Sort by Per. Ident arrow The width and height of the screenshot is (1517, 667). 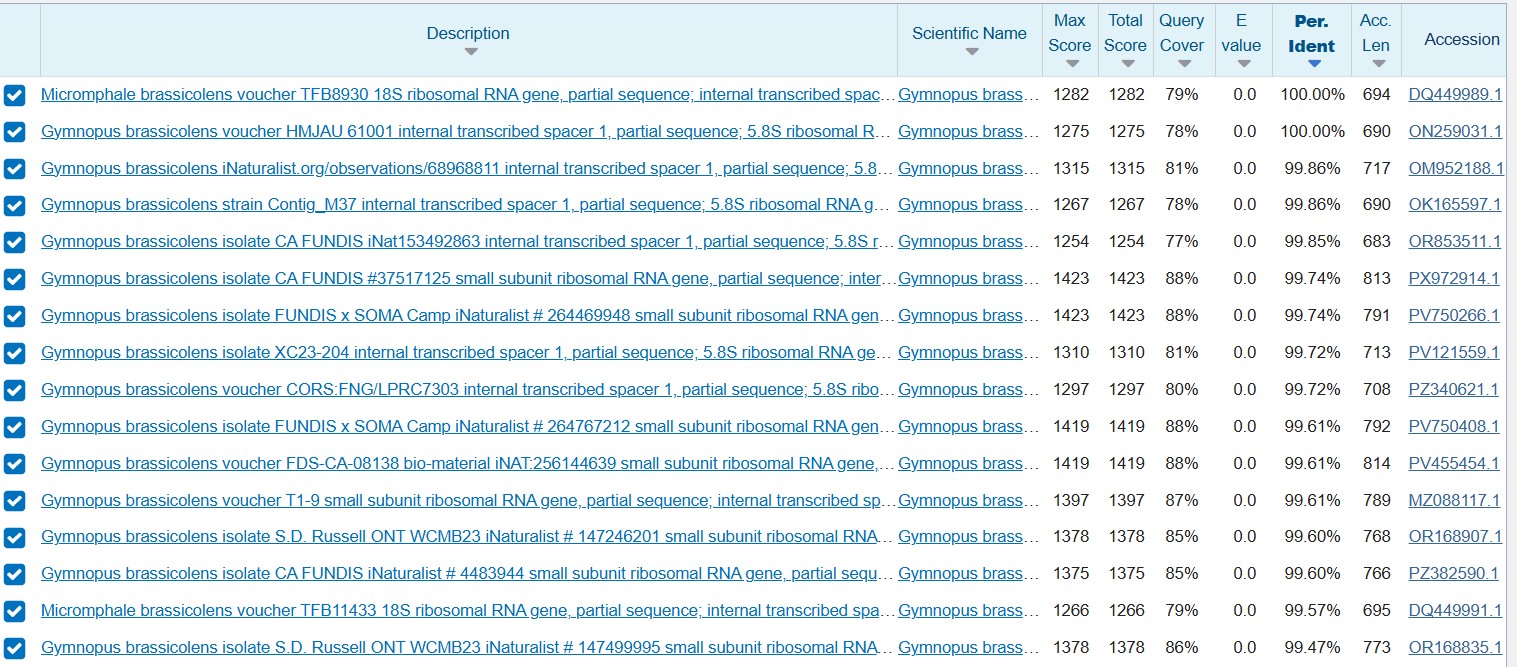[1314, 64]
